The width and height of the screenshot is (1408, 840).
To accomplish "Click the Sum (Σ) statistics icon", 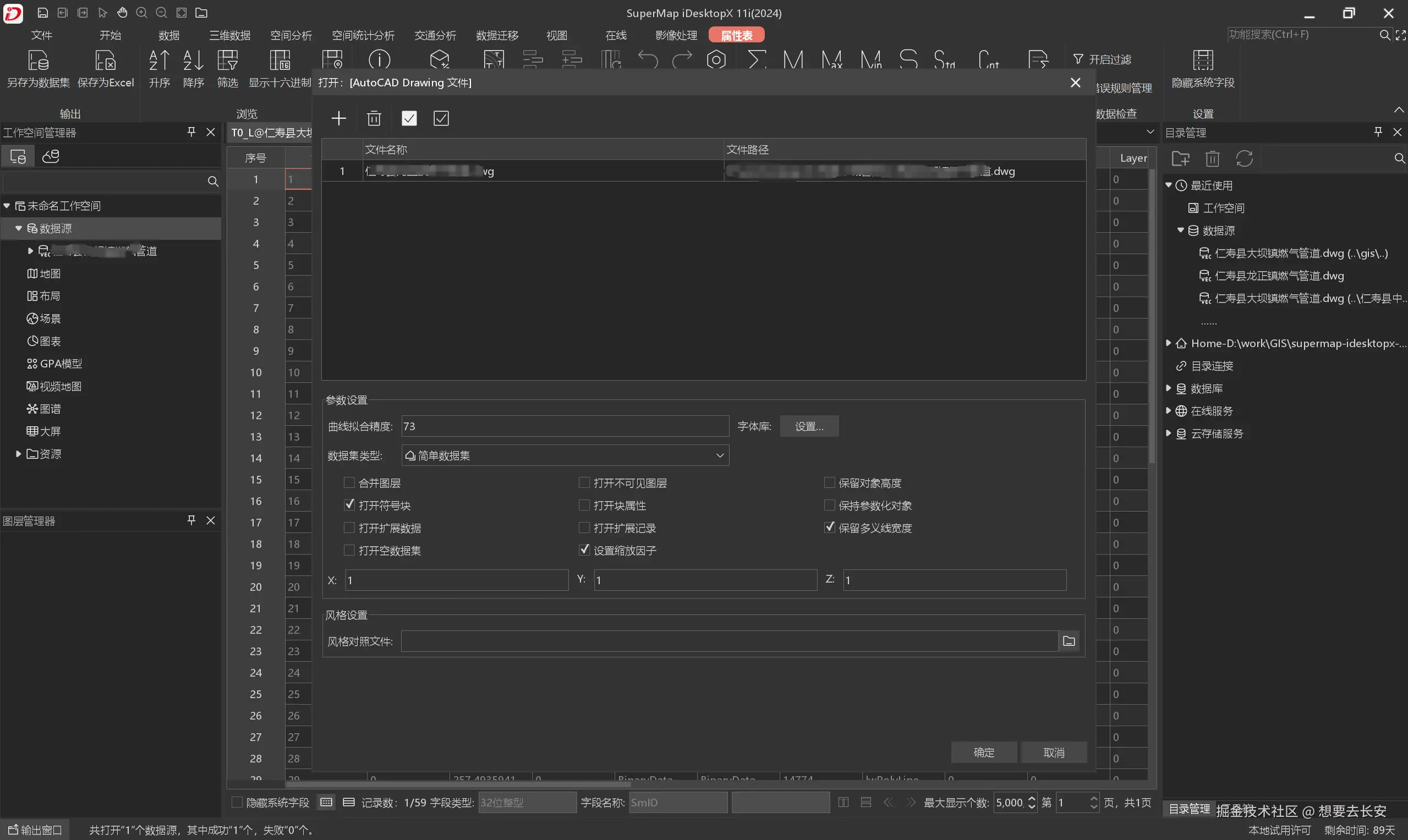I will [x=757, y=59].
